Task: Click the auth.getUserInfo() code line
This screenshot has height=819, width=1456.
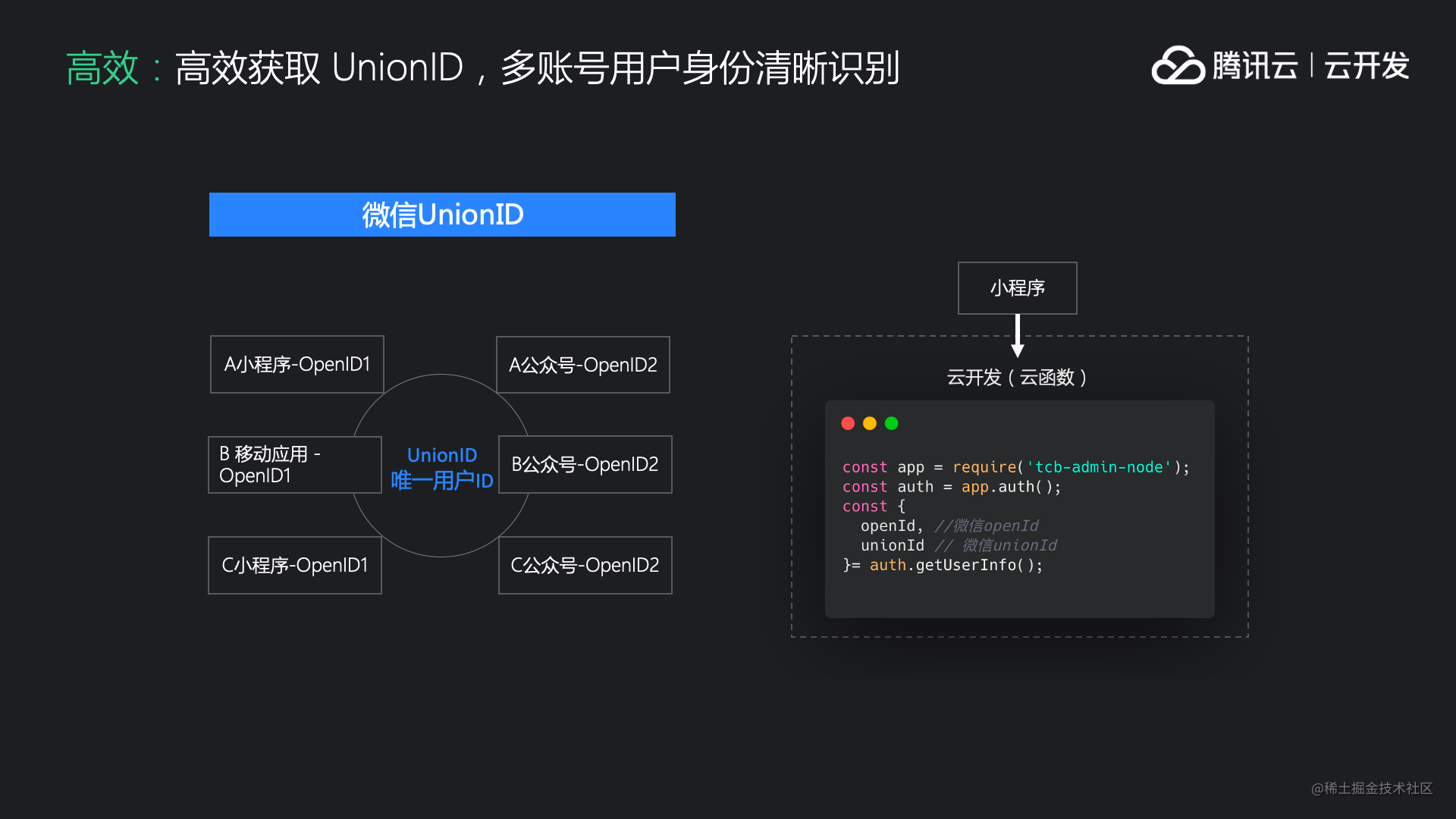Action: point(943,565)
